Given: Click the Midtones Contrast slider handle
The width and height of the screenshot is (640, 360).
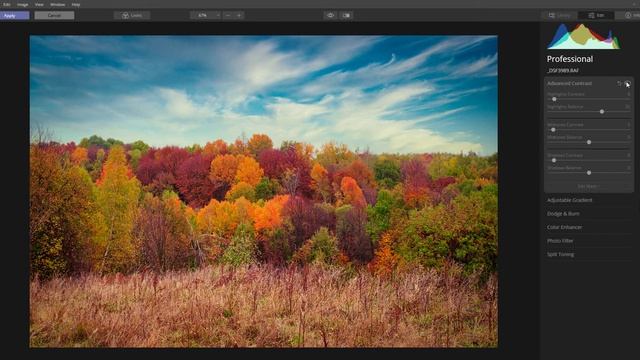Looking at the screenshot, I should pos(553,130).
